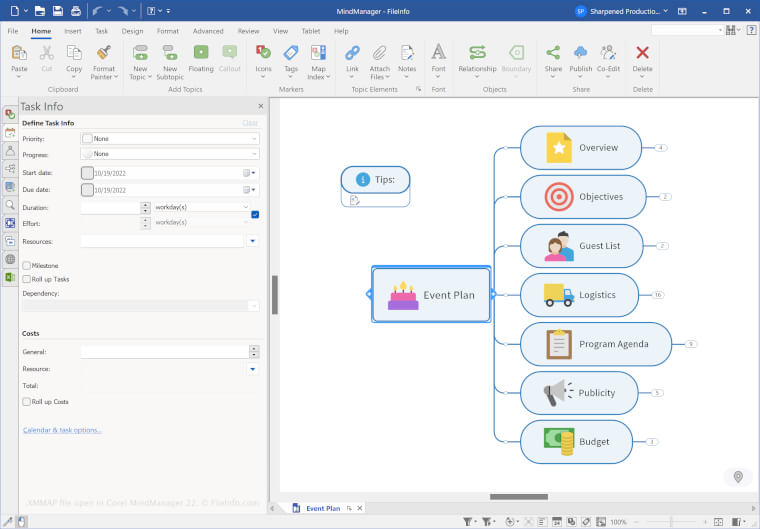Click the Publish cloud icon
Screen dimensions: 760x529
[x=581, y=53]
